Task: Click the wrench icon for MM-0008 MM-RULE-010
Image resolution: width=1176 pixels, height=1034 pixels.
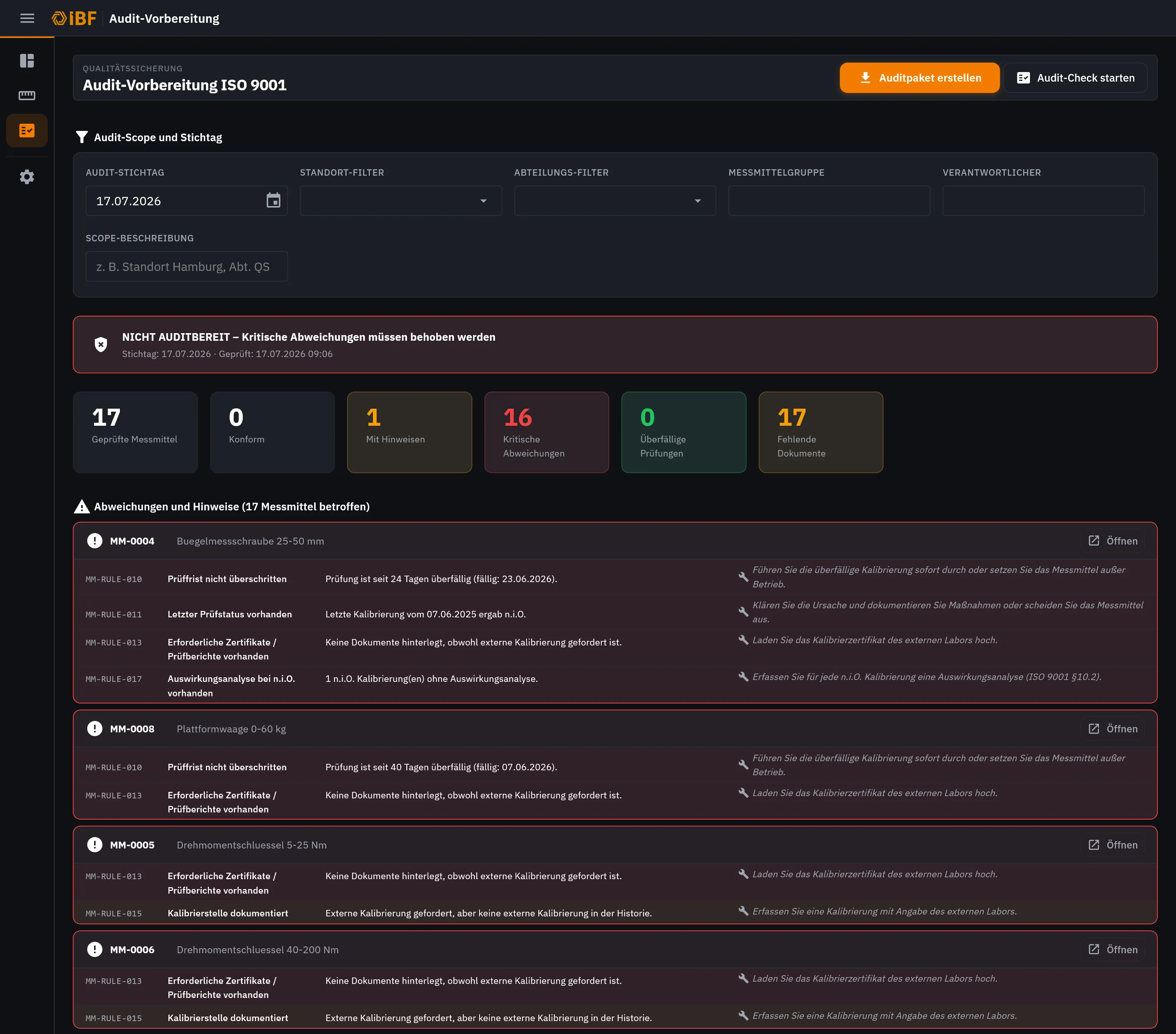Action: (743, 765)
